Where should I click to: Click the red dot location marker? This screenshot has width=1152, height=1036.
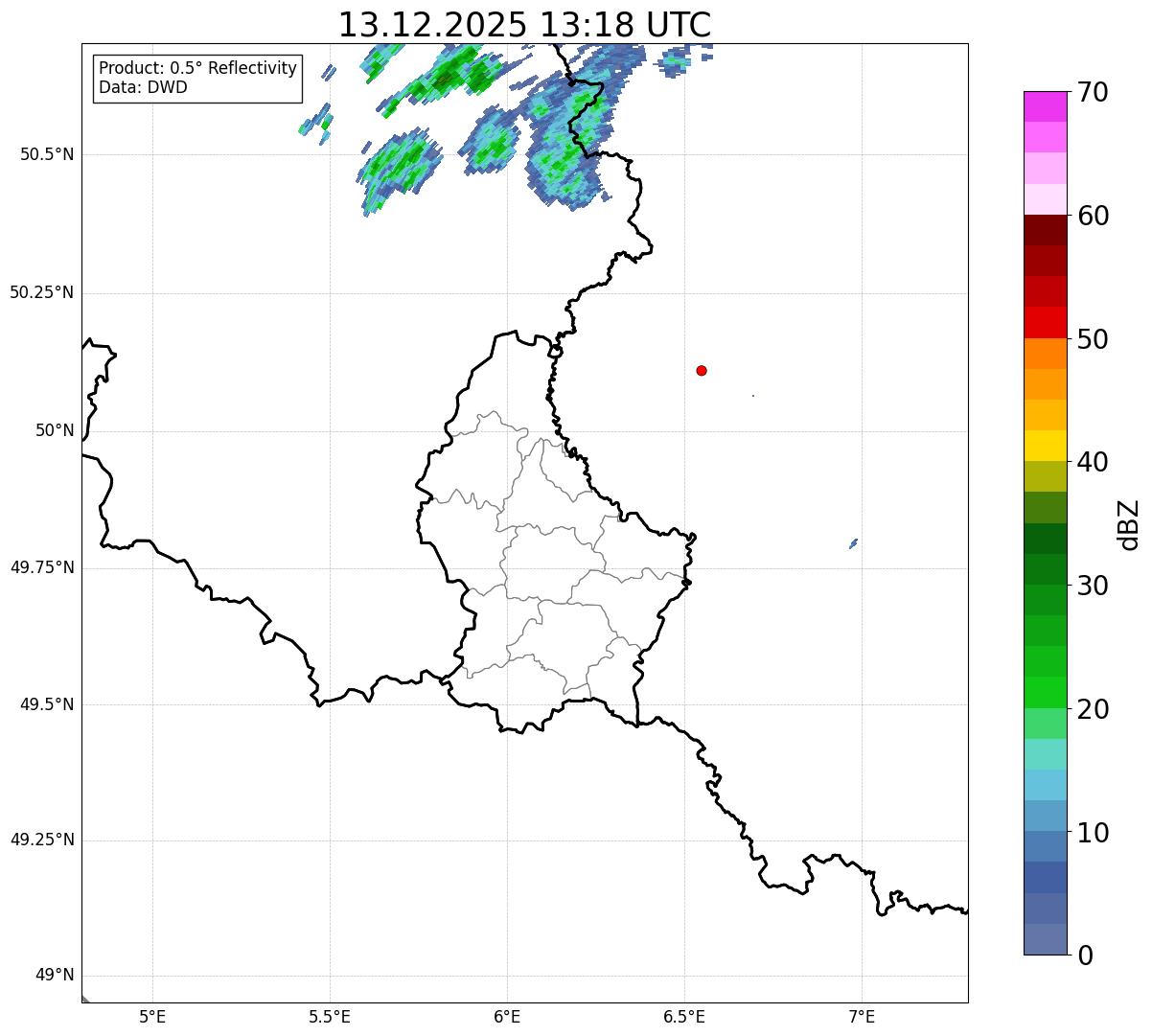[x=702, y=371]
